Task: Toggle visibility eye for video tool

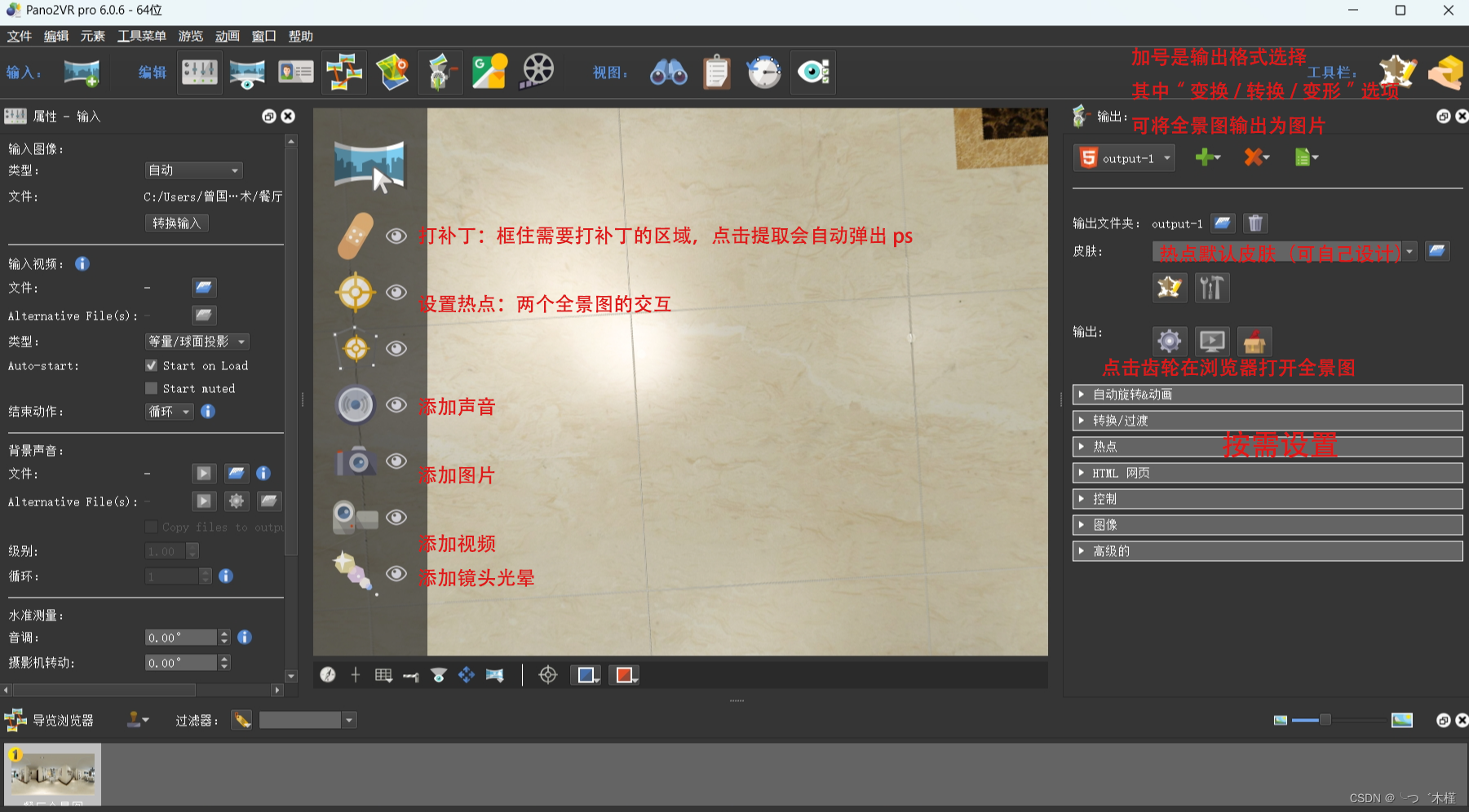Action: point(396,518)
